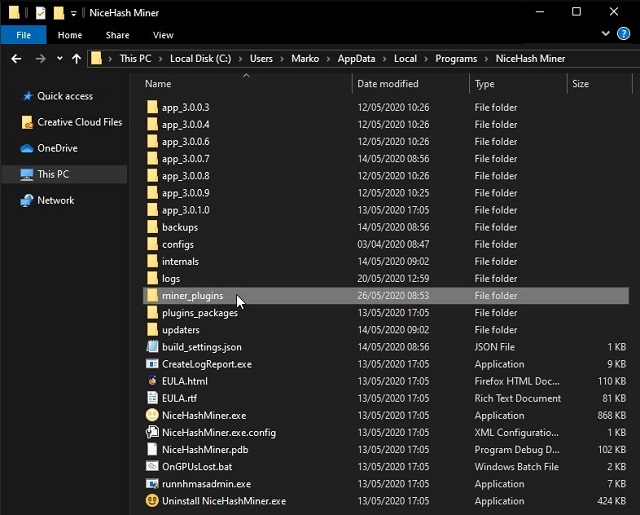Select the Uninstall NiceHashMiner.exe icon
This screenshot has width=640, height=515.
pos(152,501)
